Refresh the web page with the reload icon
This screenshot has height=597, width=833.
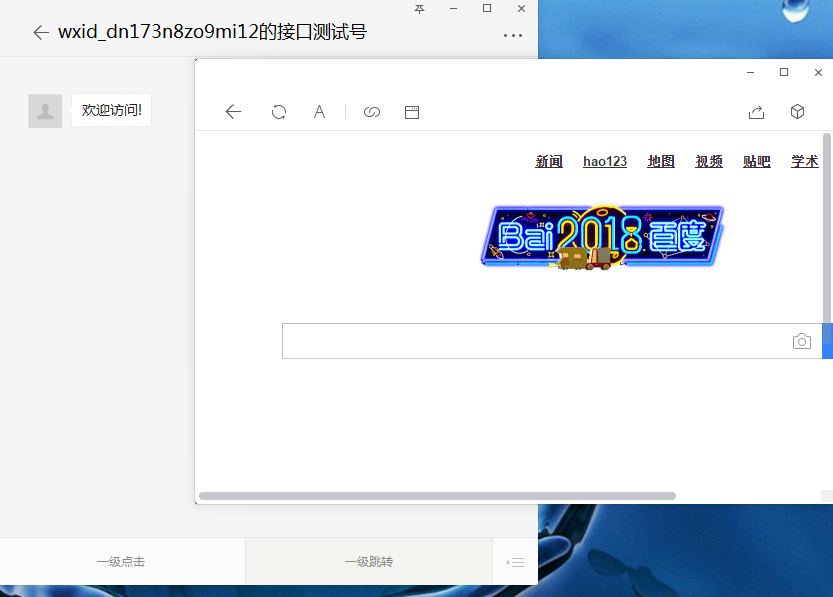[x=279, y=112]
